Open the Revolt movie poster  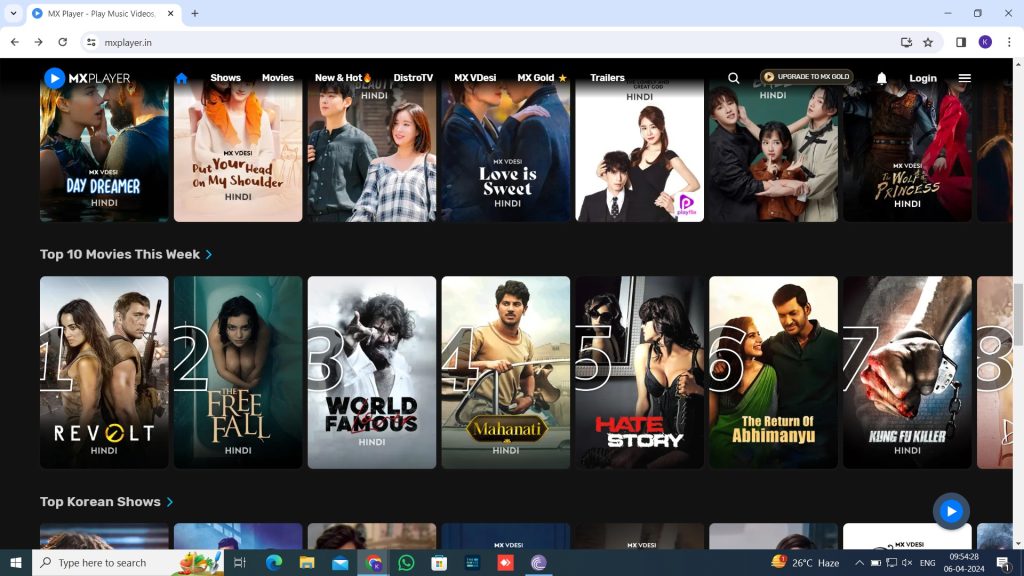(x=104, y=372)
